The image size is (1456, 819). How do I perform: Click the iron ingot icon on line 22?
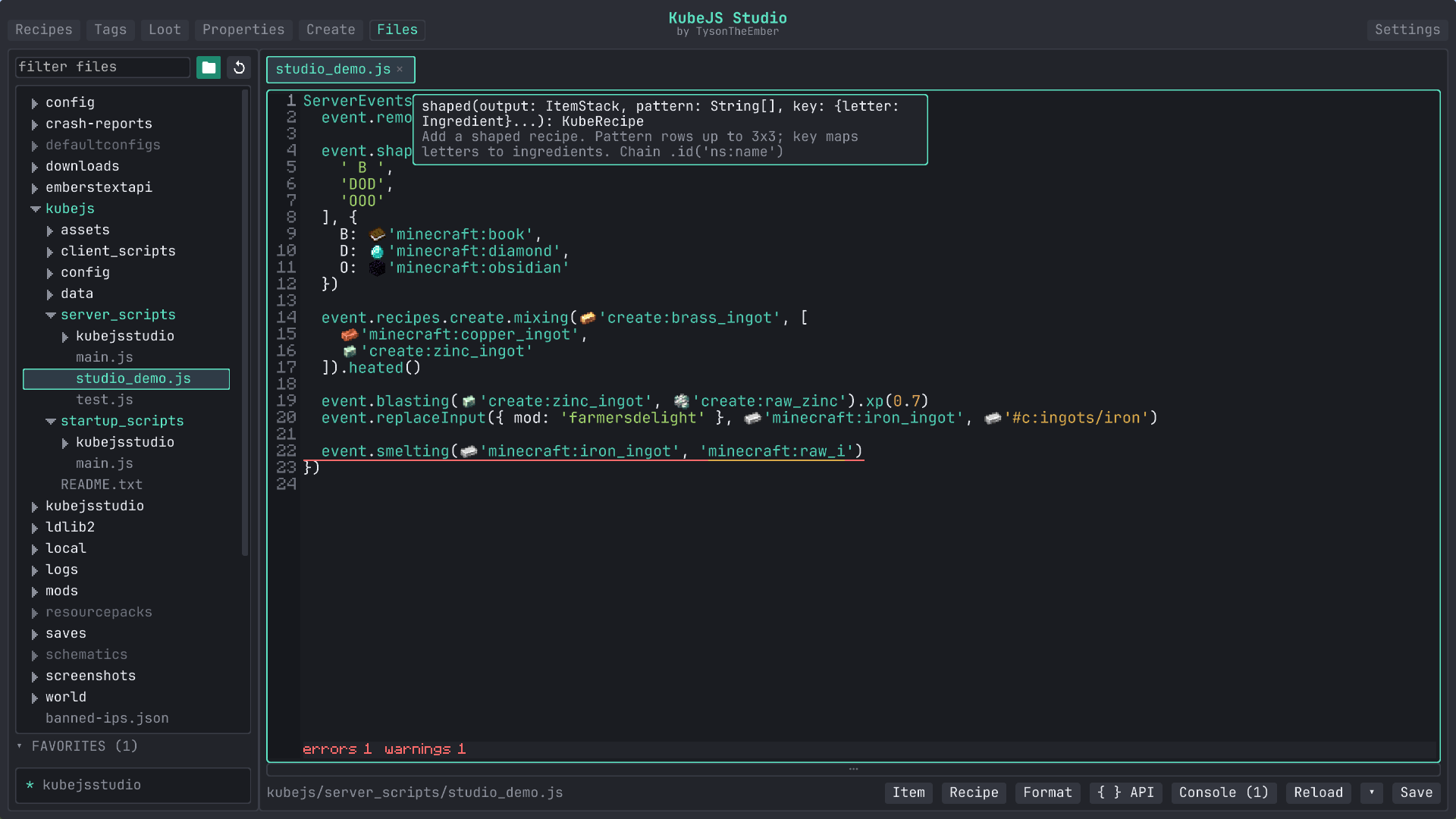coord(469,451)
